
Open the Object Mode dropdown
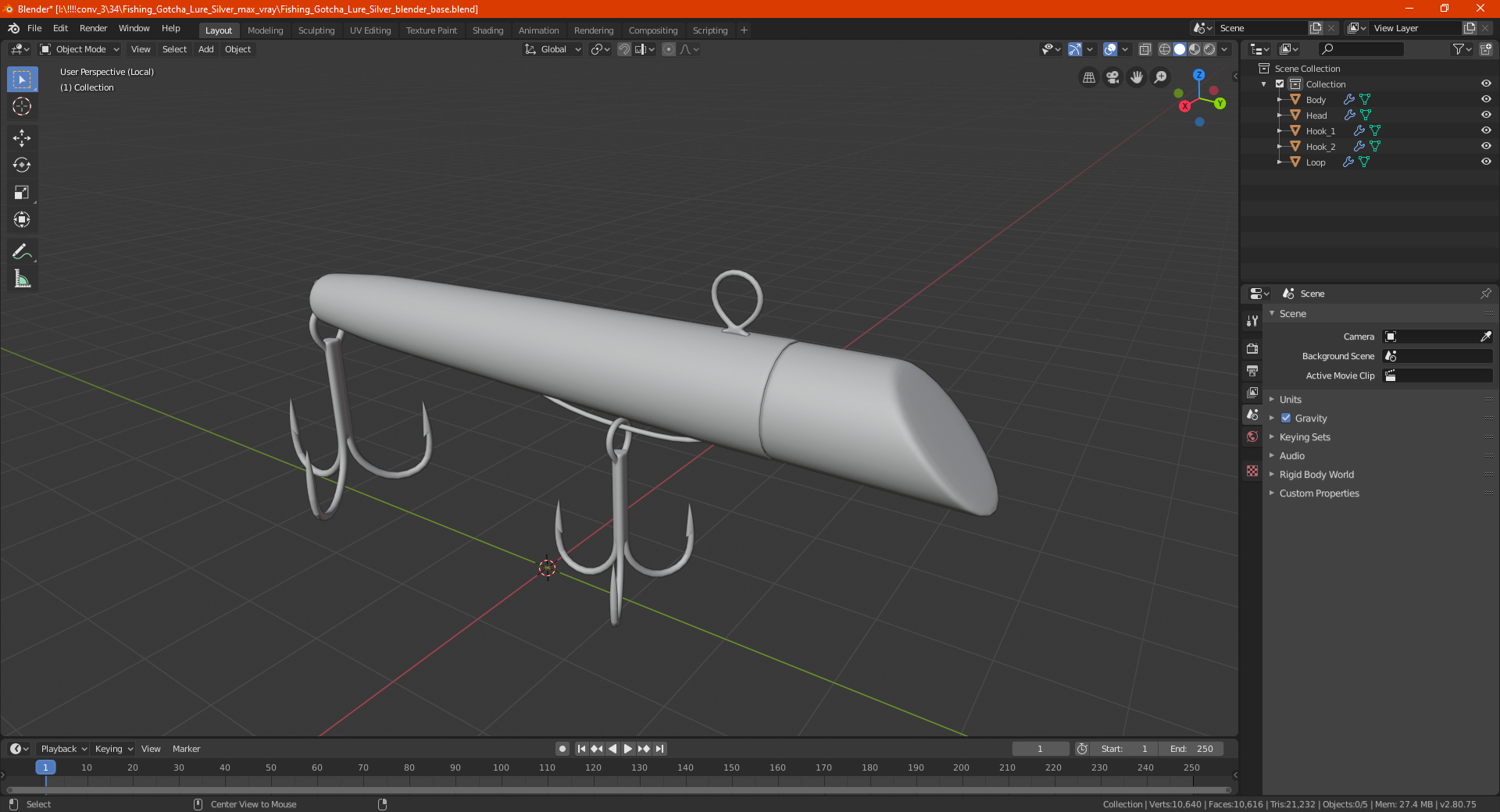click(80, 49)
